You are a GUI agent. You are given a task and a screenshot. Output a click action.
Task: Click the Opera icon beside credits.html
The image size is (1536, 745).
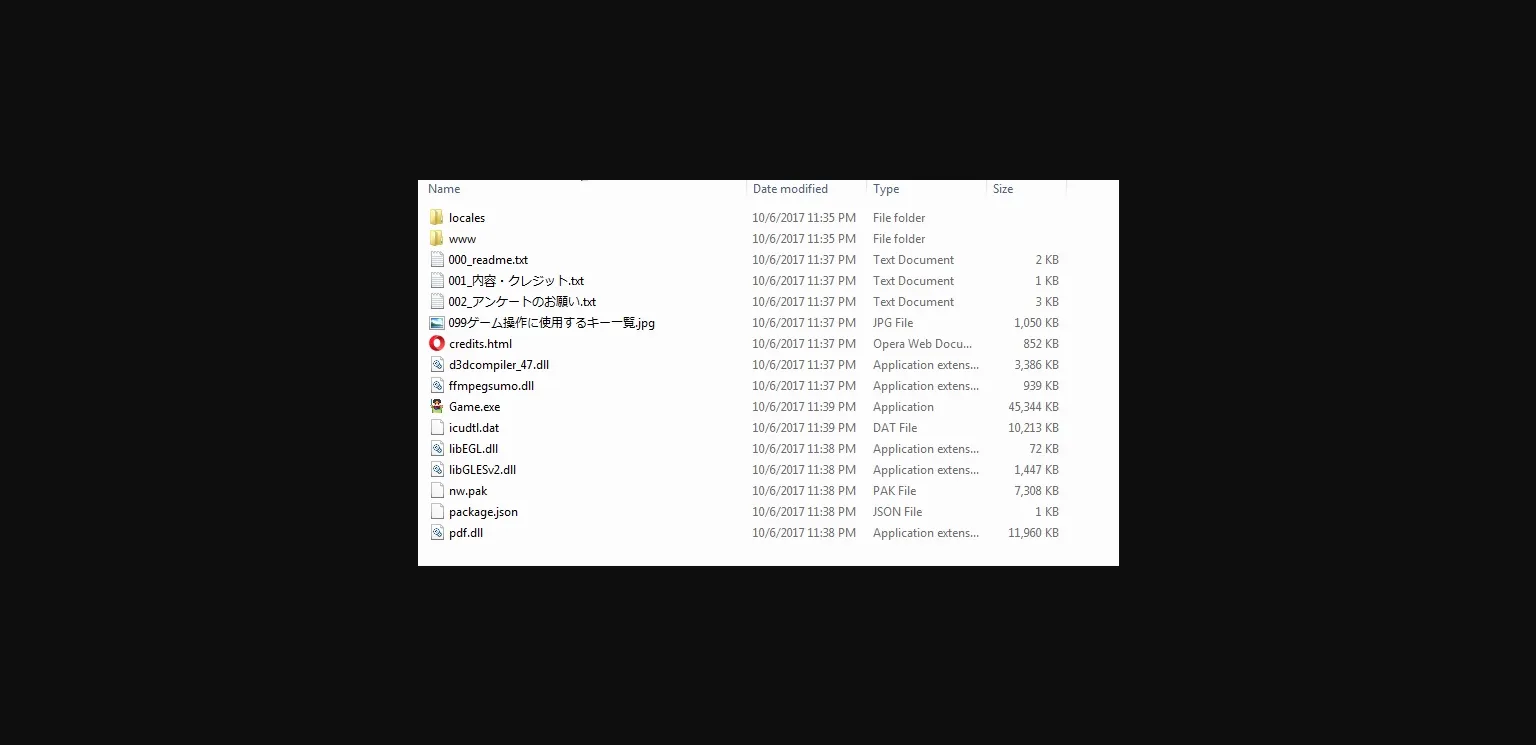click(x=436, y=344)
